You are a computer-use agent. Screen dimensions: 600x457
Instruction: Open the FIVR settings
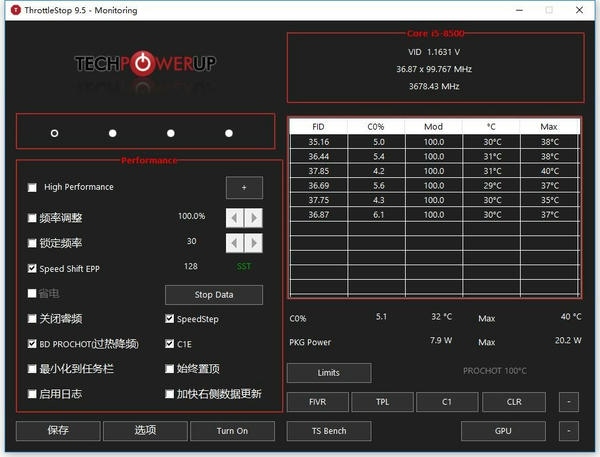pyautogui.click(x=318, y=402)
